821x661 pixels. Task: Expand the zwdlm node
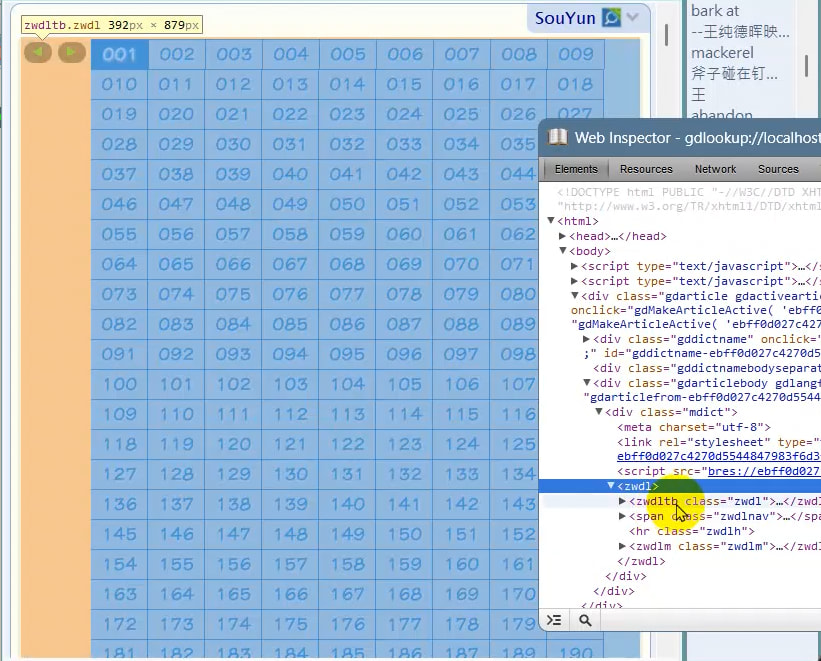click(x=622, y=546)
